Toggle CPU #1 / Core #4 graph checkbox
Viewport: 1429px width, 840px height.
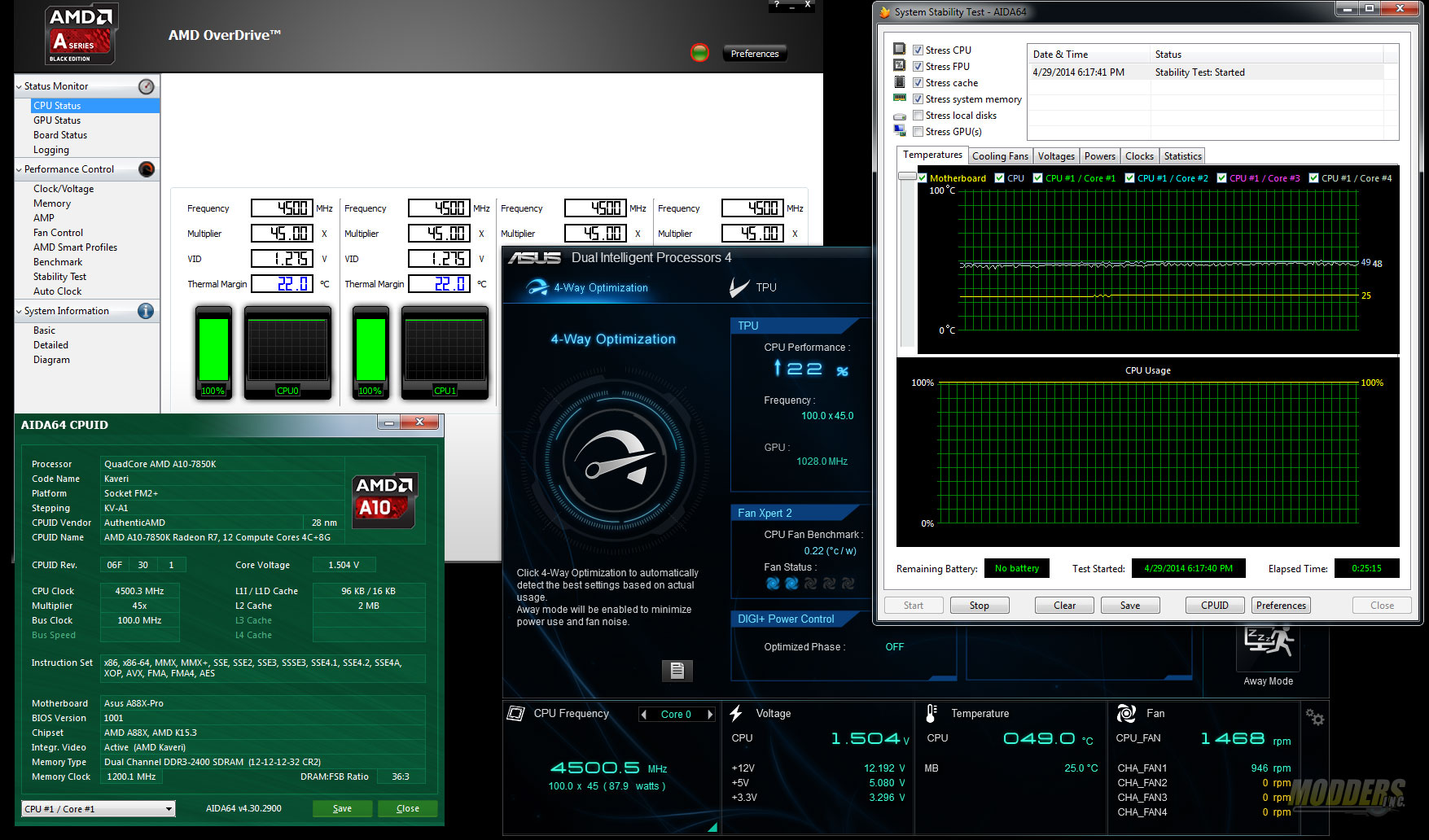(1313, 177)
